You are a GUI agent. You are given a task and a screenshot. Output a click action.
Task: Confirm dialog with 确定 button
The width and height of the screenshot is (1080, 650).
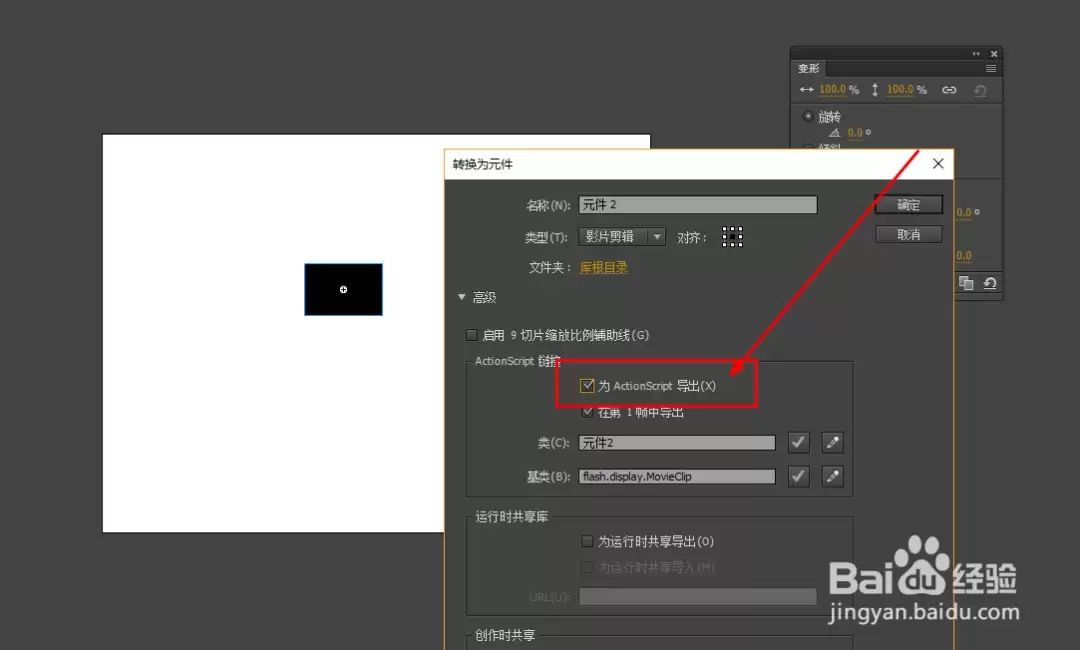point(908,205)
